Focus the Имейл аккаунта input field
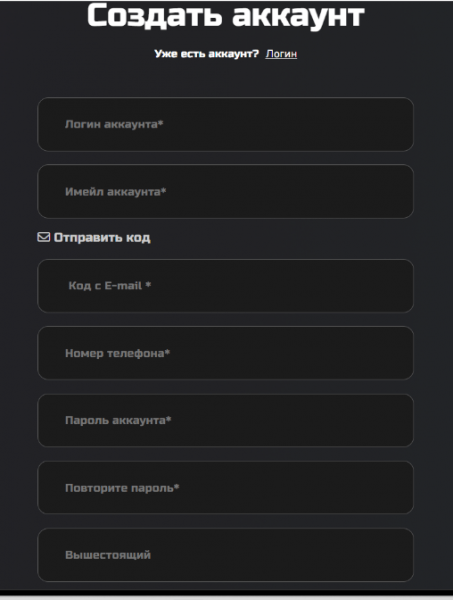The height and width of the screenshot is (600, 453). pos(225,191)
